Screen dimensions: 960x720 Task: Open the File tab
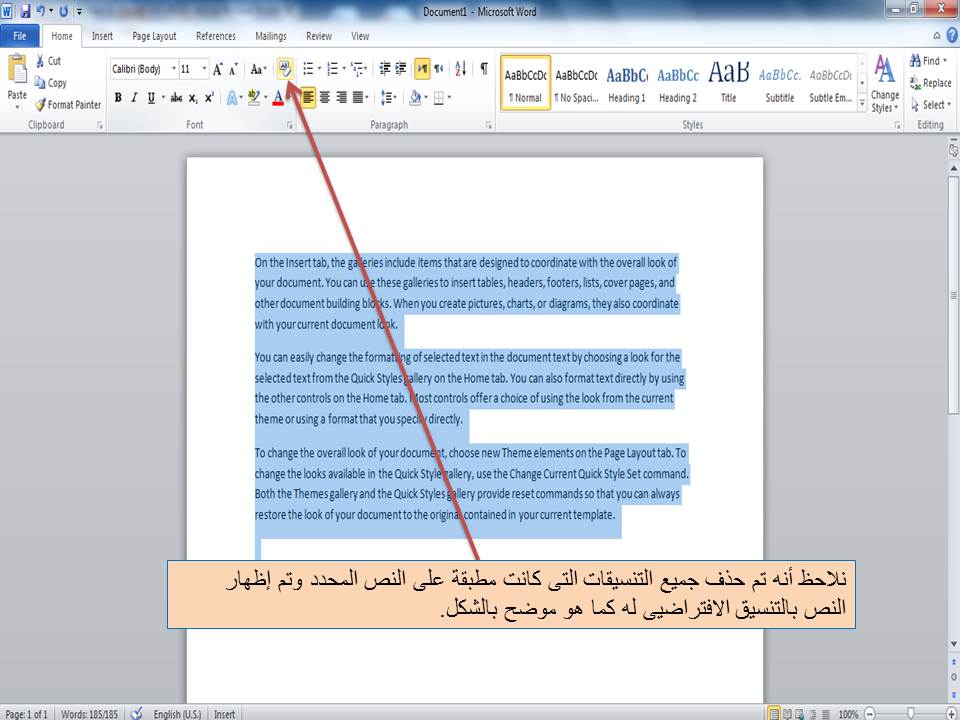click(x=20, y=36)
